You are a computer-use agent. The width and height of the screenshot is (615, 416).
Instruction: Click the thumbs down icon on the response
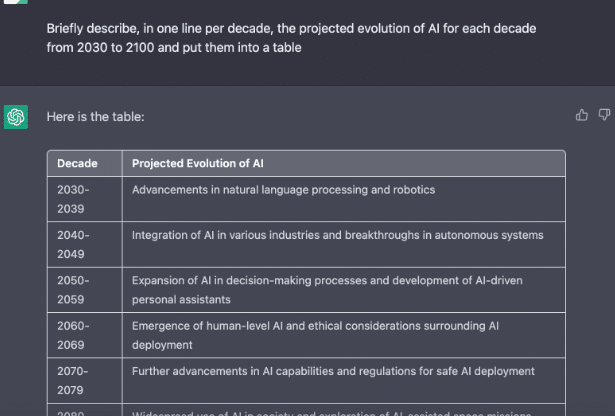click(x=604, y=115)
